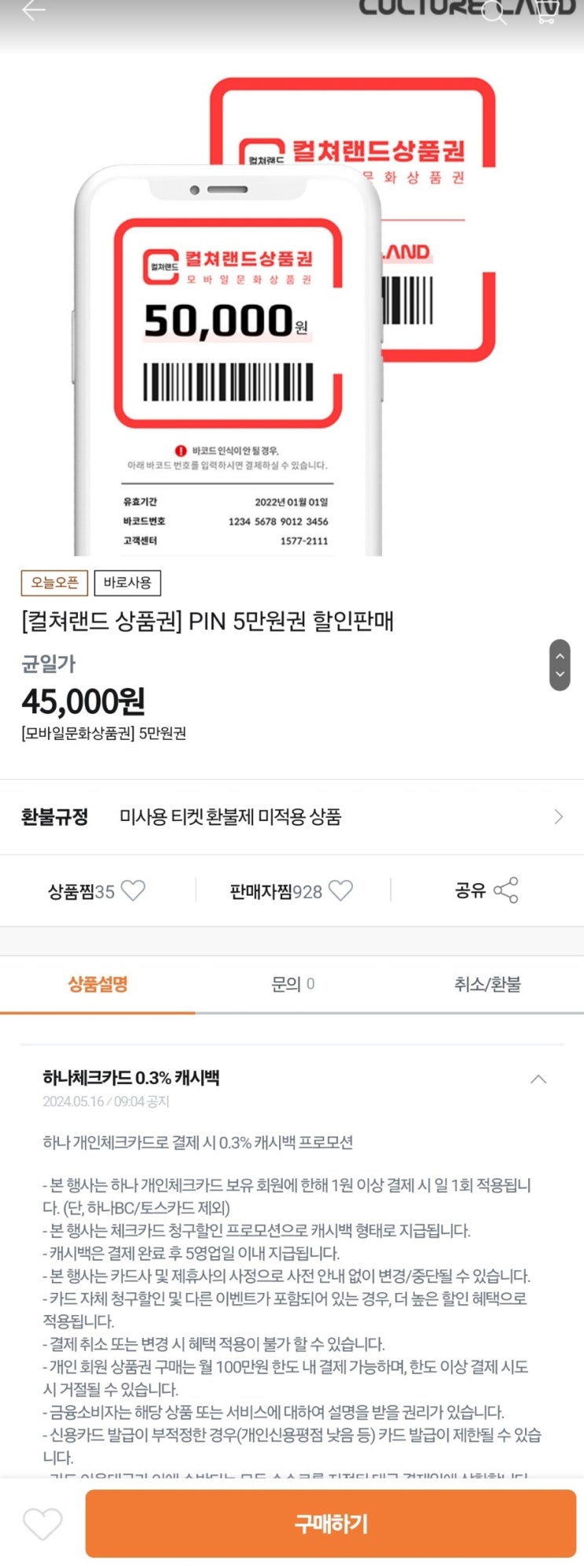Click the 구매하기 purchase button
Viewport: 584px width, 1568px height.
331,1524
